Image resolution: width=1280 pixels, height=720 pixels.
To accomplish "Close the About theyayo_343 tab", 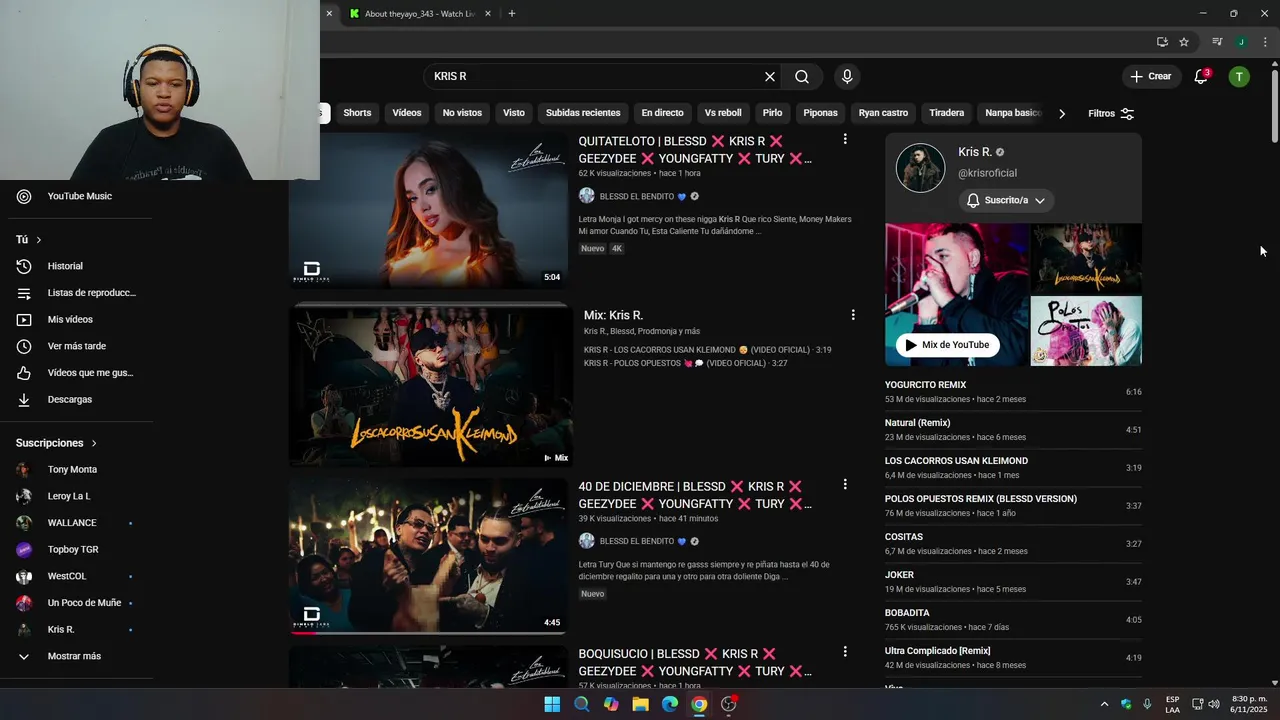I will [488, 14].
